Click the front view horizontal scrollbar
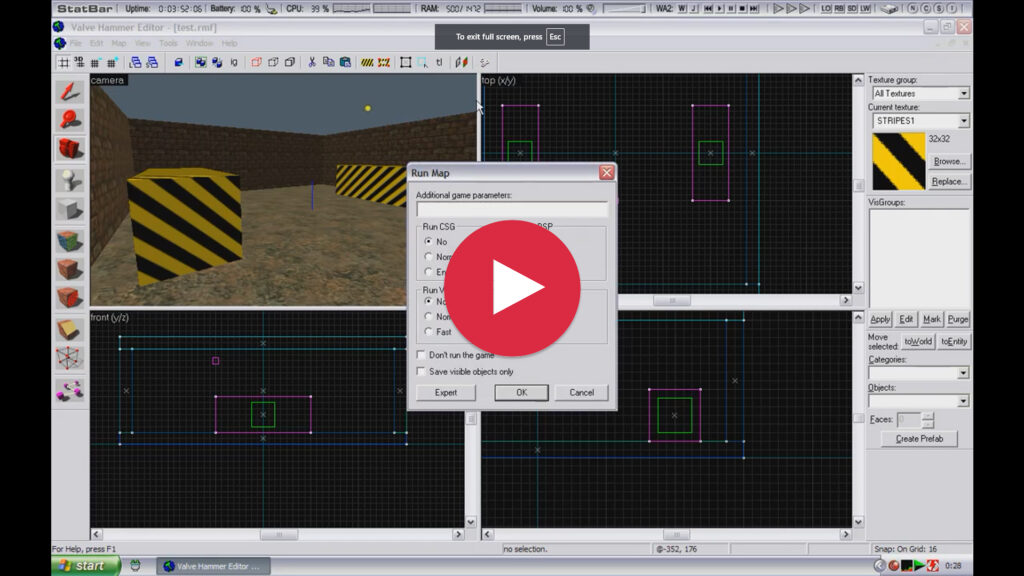Image resolution: width=1024 pixels, height=576 pixels. click(278, 534)
